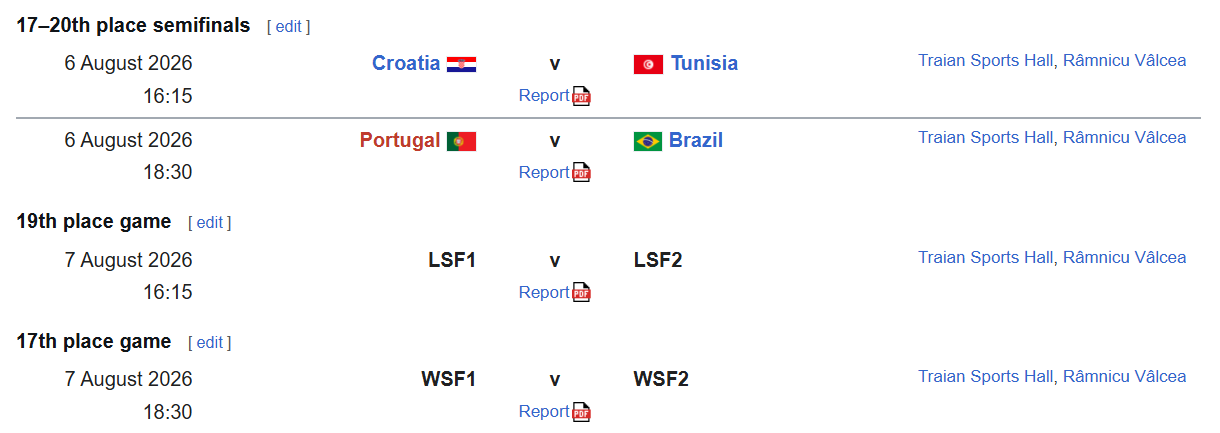Open the Brazil team link

point(696,140)
